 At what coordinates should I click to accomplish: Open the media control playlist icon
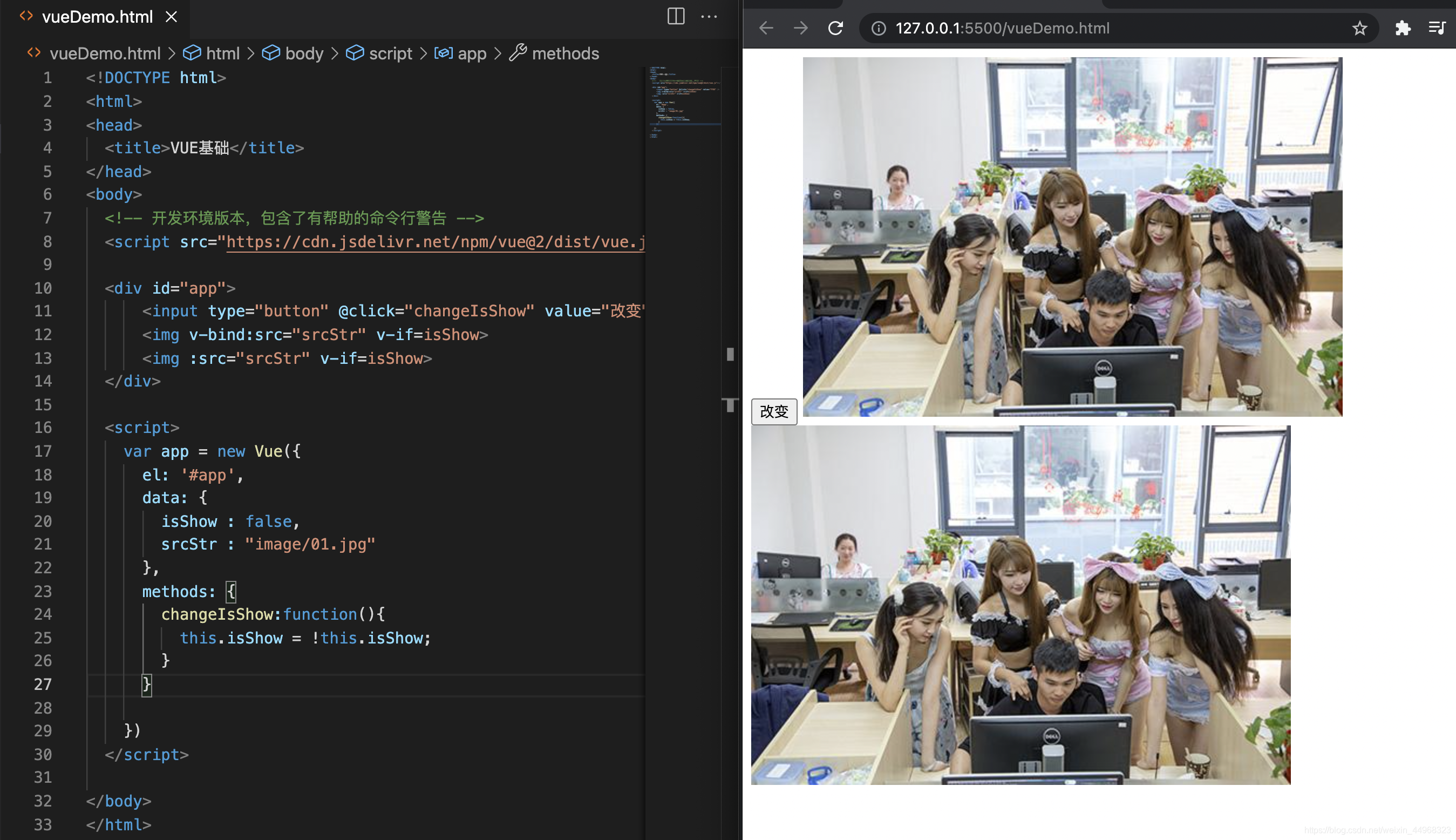(1437, 28)
